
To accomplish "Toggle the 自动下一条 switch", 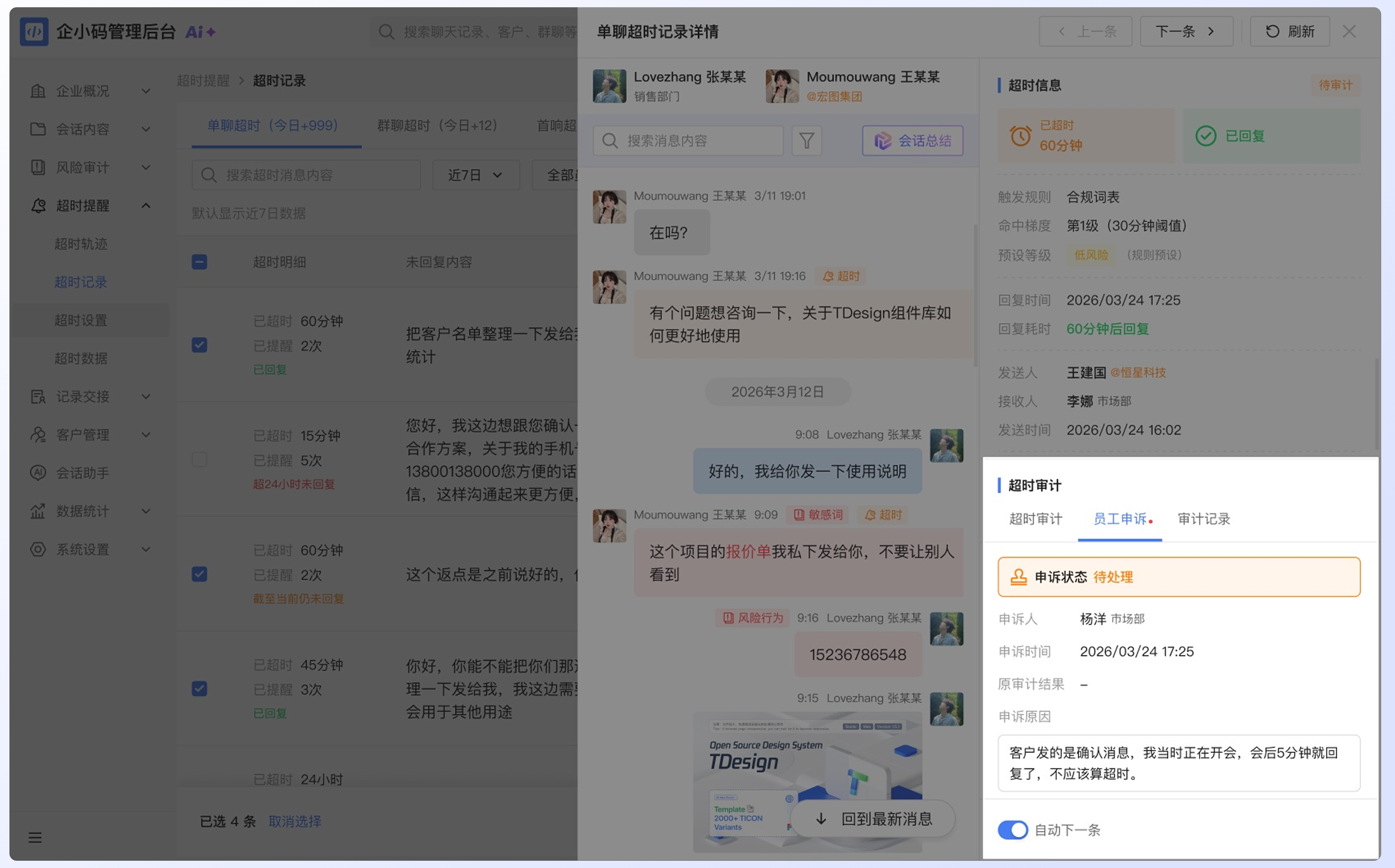I will [1013, 830].
